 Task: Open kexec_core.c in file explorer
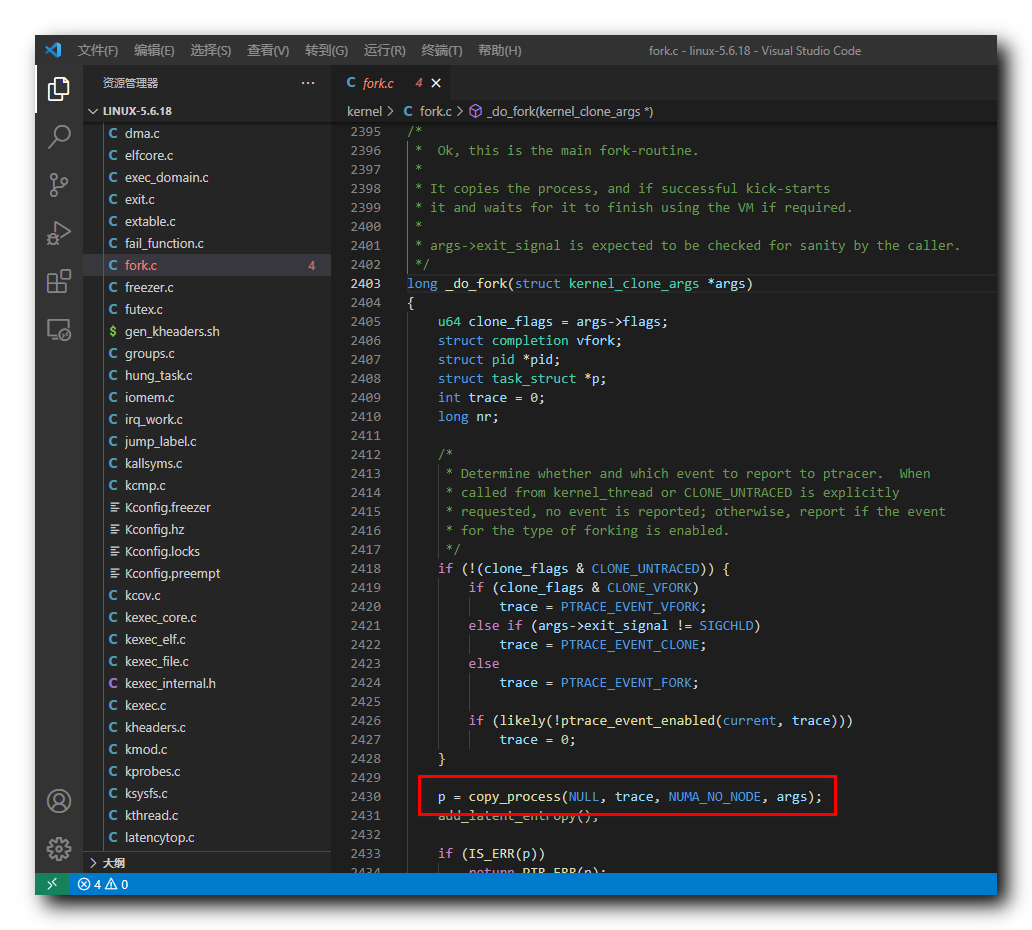click(207, 617)
